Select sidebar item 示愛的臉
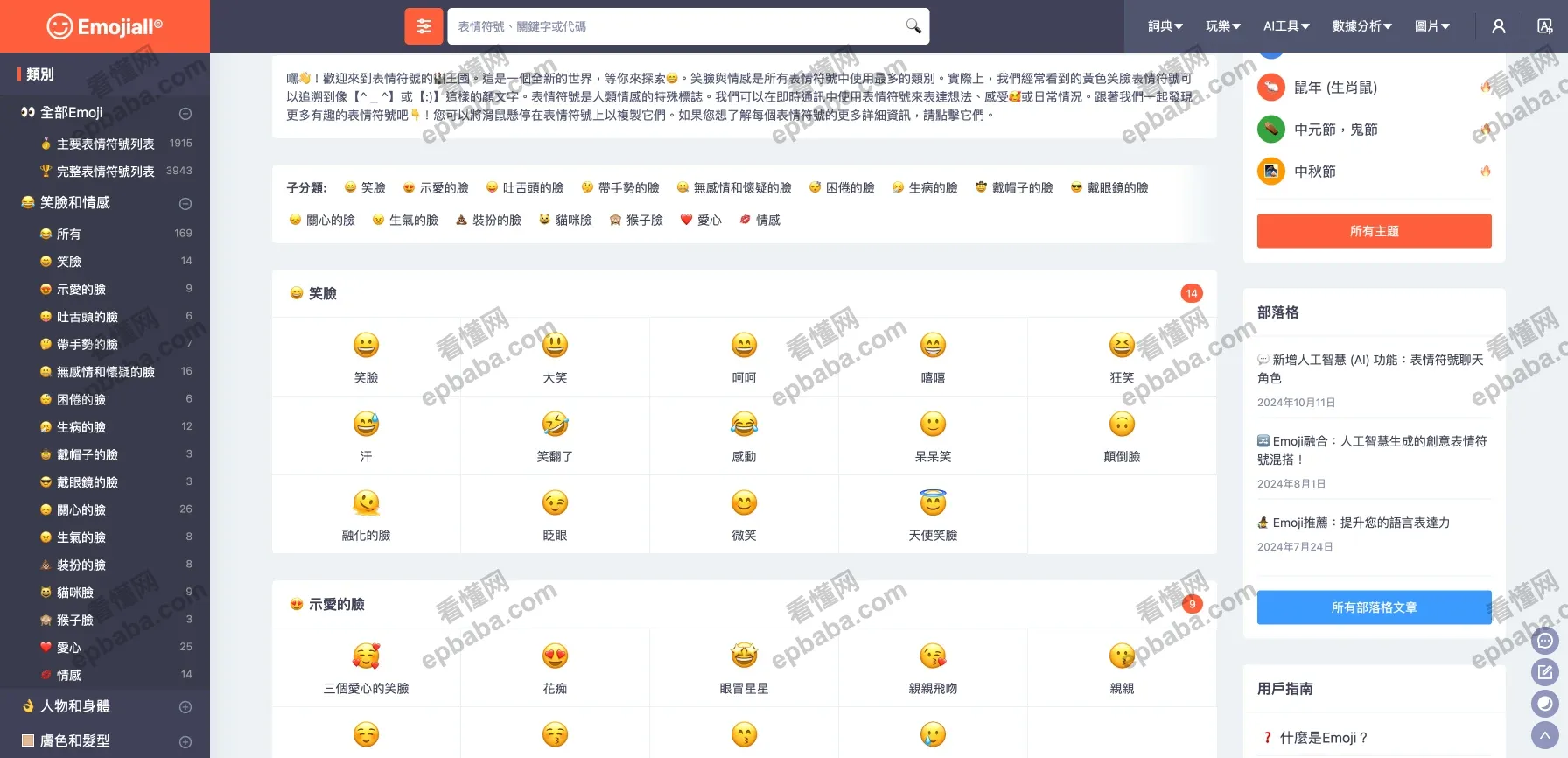Viewport: 1568px width, 758px height. 80,289
